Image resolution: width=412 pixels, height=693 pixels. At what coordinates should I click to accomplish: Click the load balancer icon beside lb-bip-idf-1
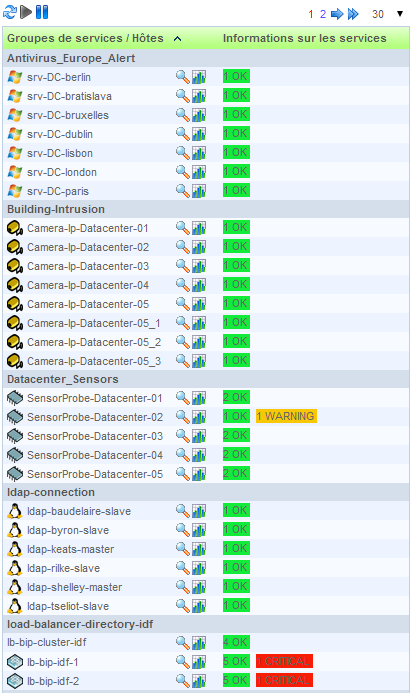coord(15,662)
